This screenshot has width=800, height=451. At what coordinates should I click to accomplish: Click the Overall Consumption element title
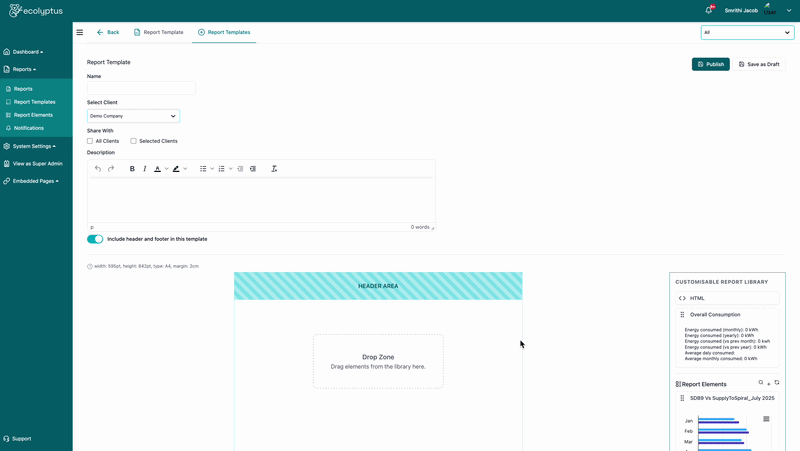point(715,315)
